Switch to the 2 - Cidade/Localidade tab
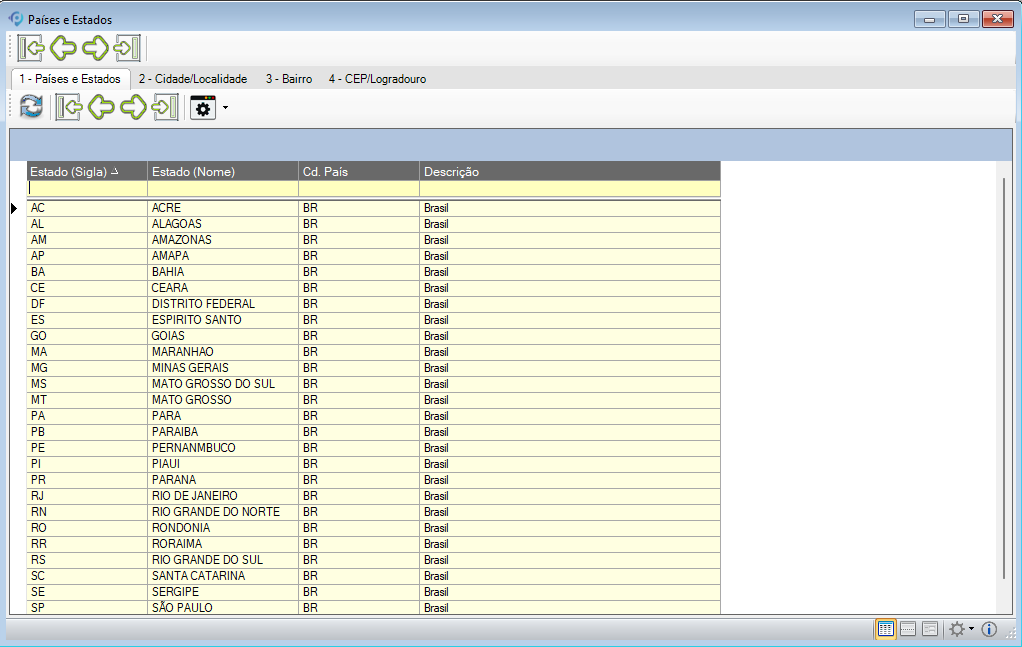 pos(193,78)
